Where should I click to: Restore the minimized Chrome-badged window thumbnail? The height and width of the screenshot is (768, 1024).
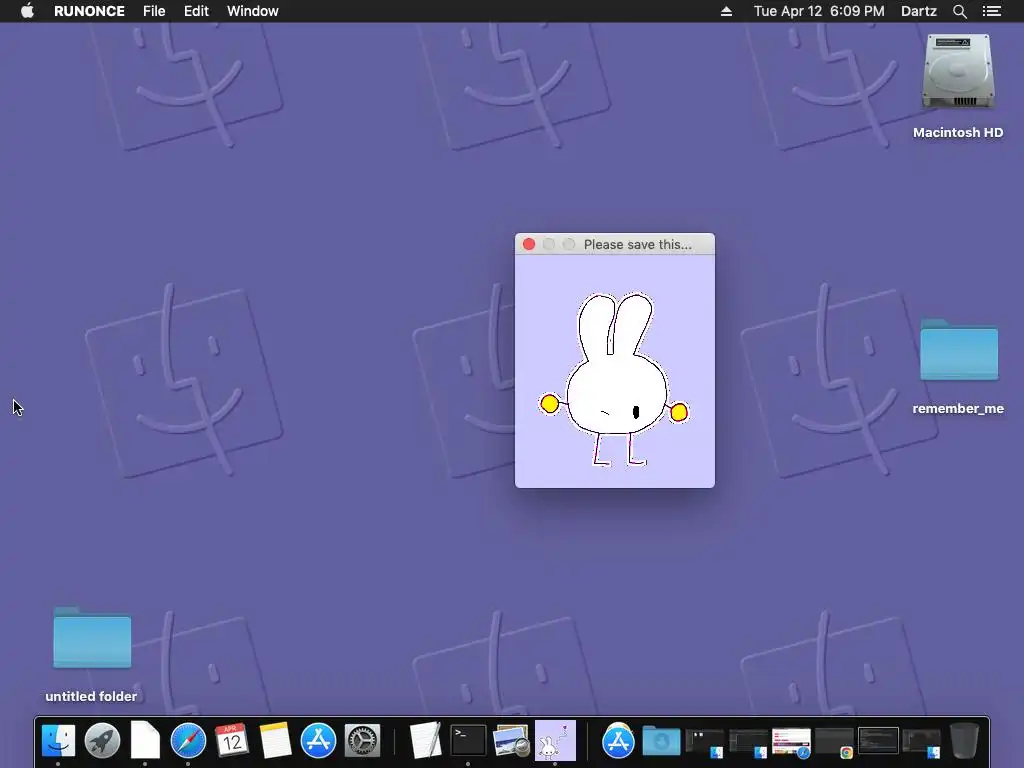834,743
